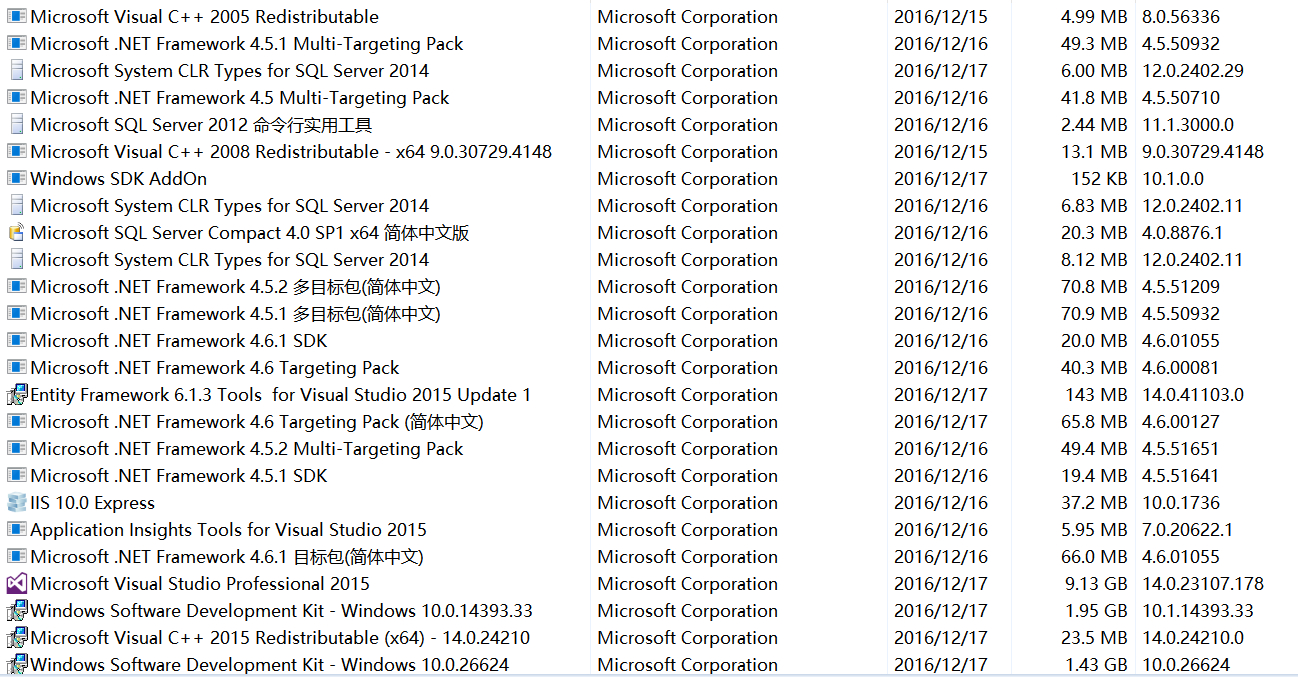Viewport: 1298px width, 677px height.
Task: Click the 2.44 MB size value
Action: (1094, 125)
